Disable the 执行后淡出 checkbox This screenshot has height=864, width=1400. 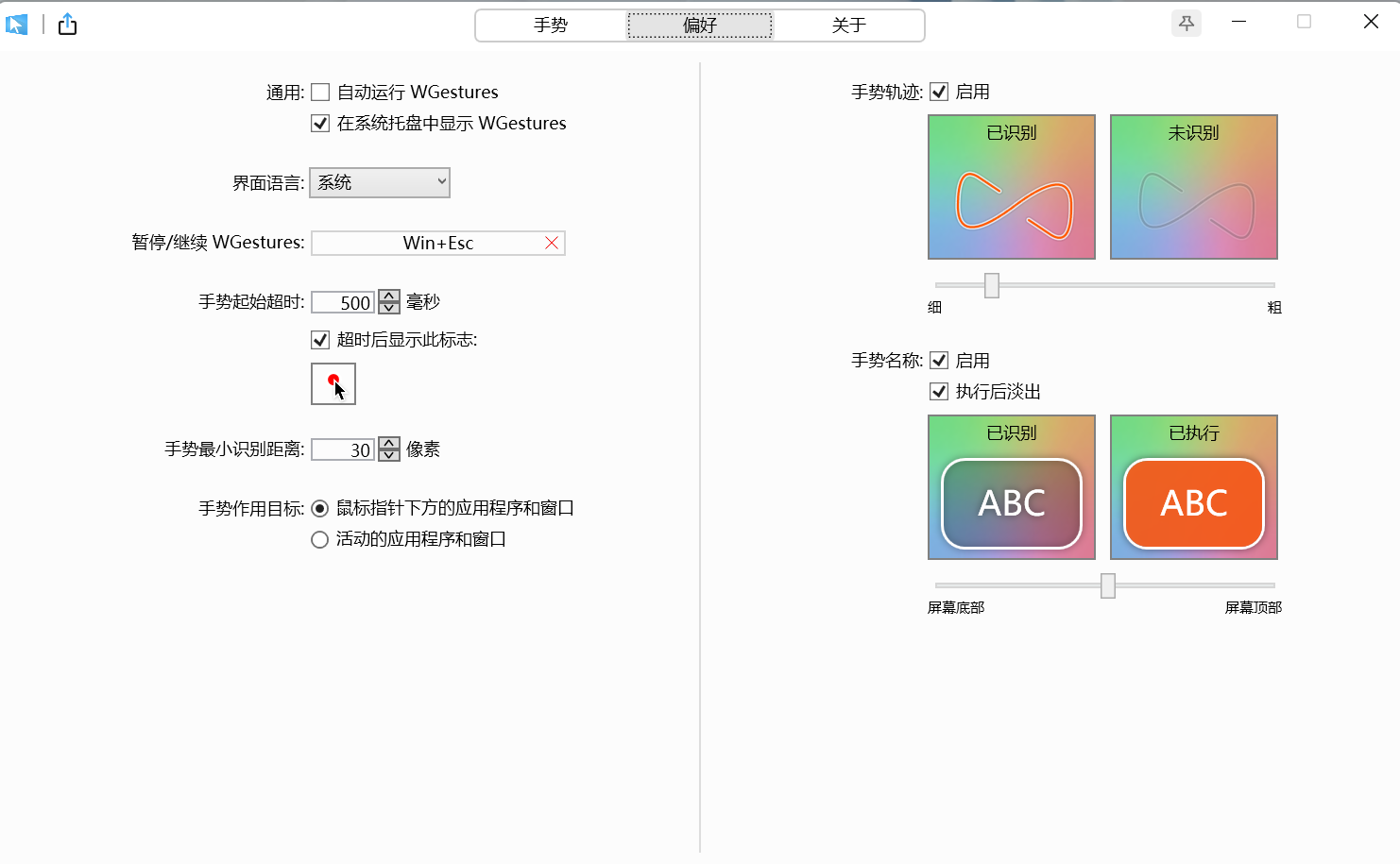[938, 391]
